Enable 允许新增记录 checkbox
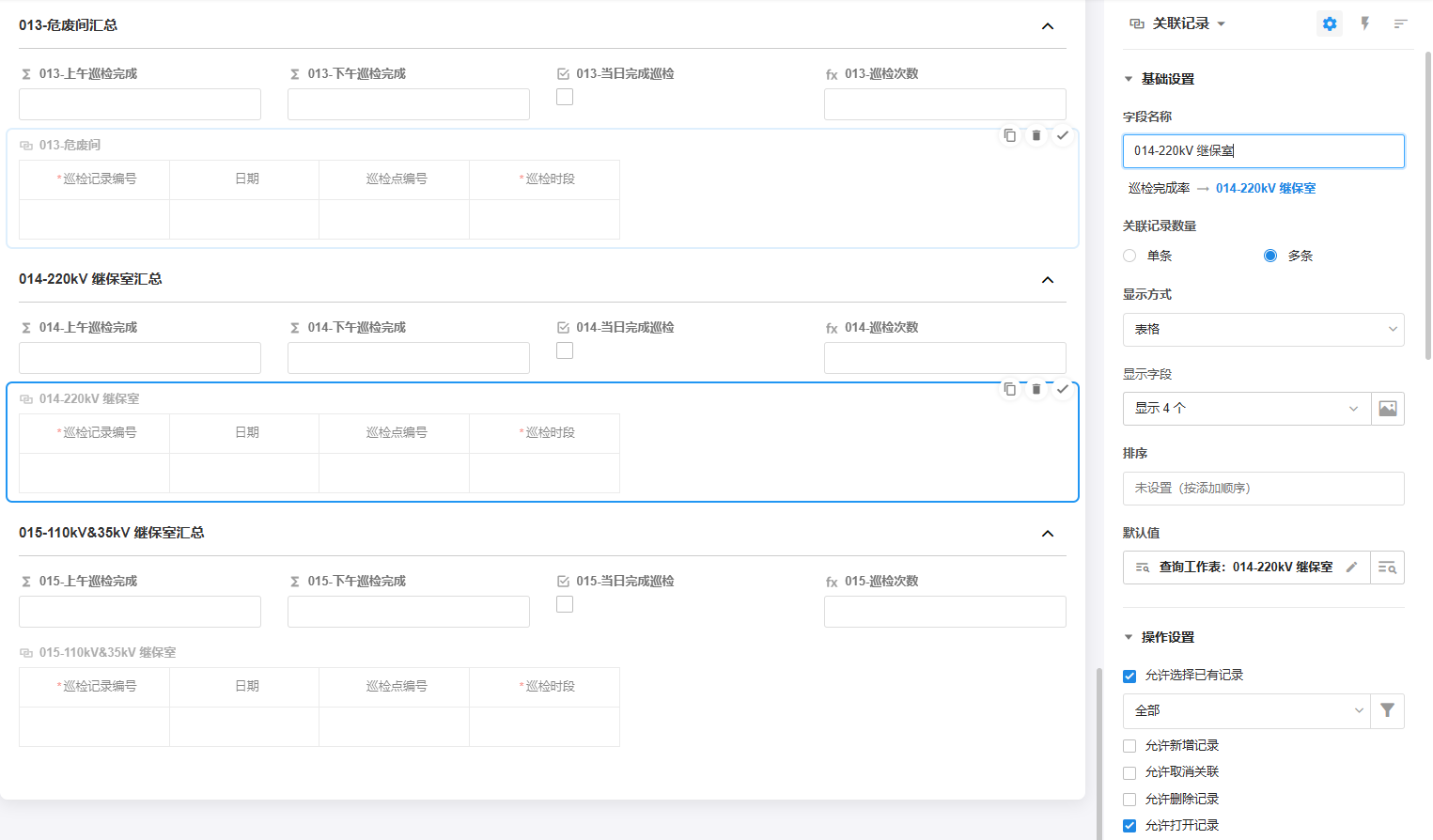1433x840 pixels. coord(1129,746)
